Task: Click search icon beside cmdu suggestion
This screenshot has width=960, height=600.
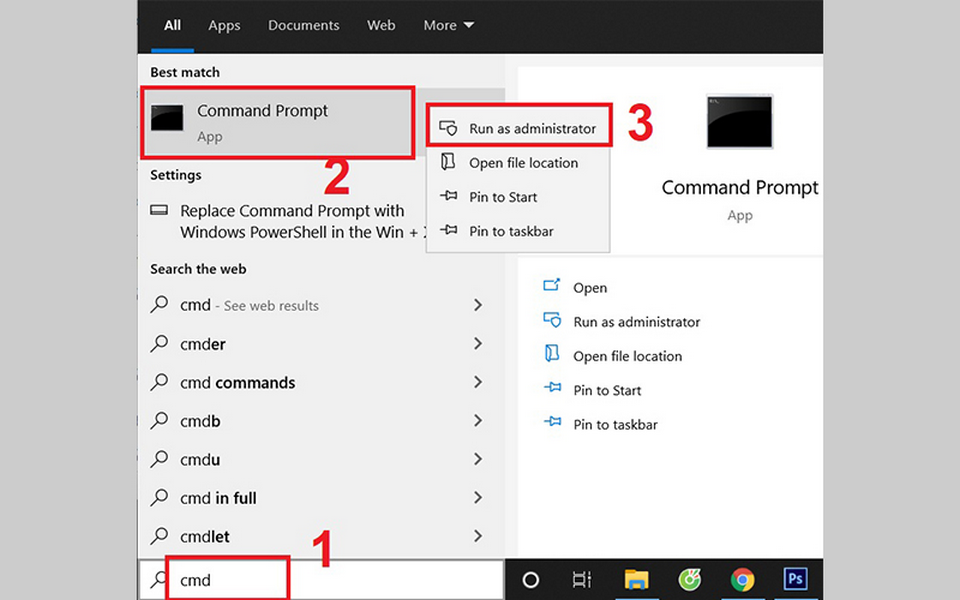Action: point(159,459)
